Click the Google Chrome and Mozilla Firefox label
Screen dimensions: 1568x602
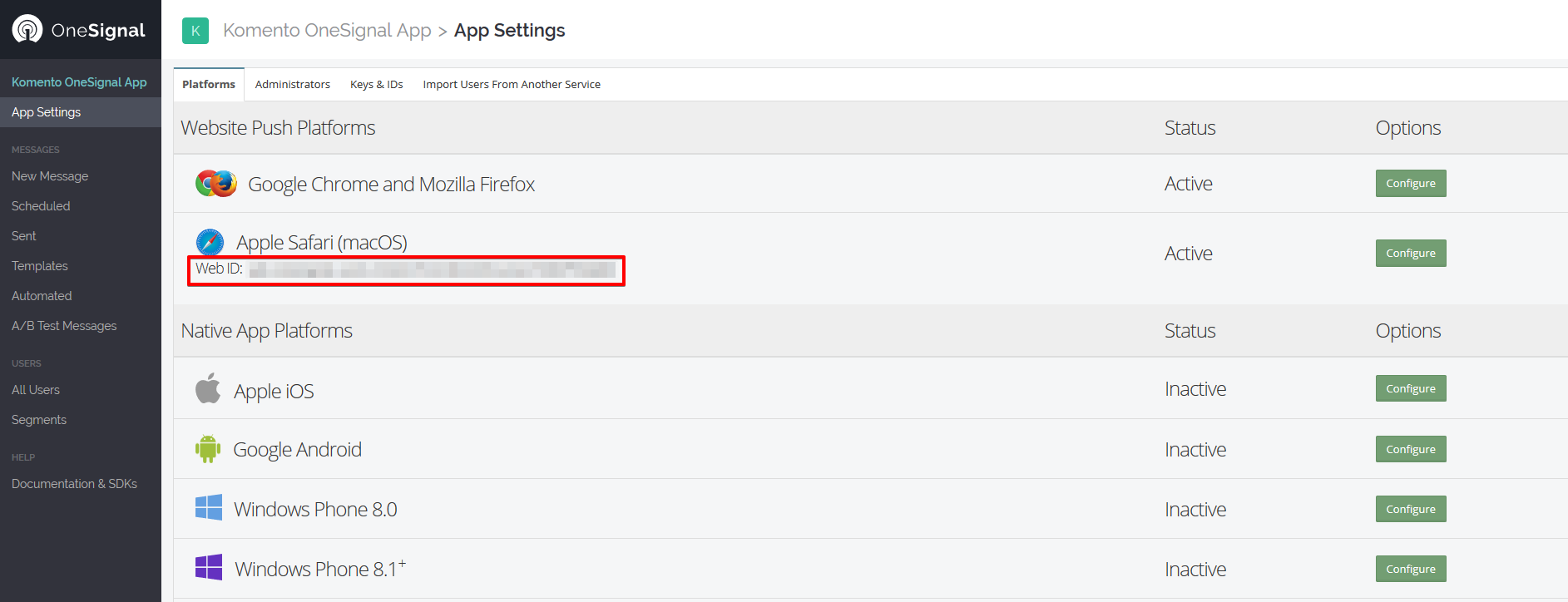392,185
